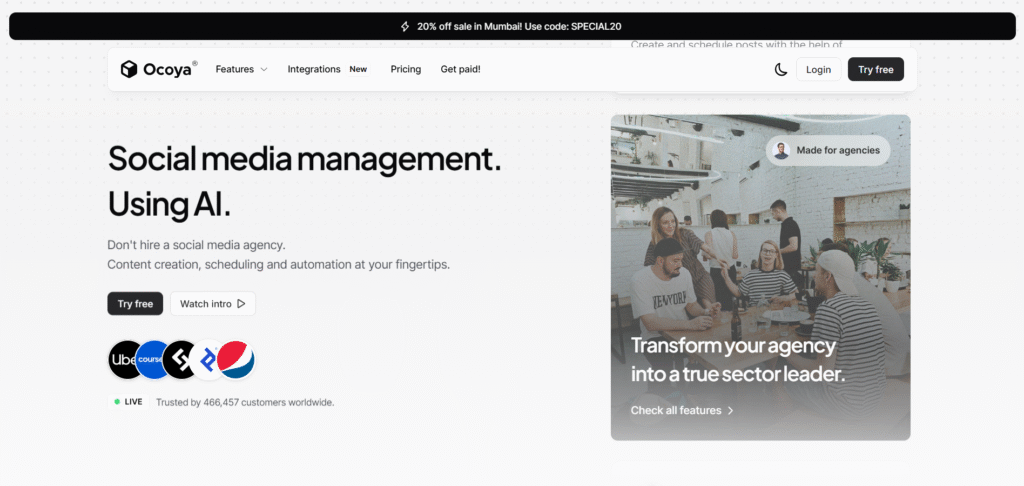Expand the Features dropdown menu
1024x486 pixels.
tap(241, 69)
